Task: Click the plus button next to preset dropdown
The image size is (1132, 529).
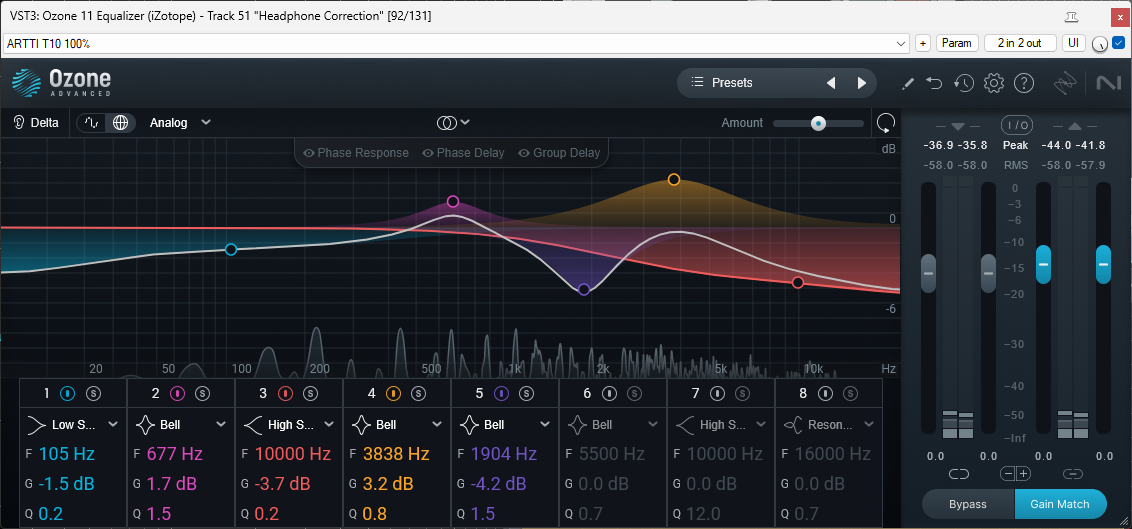Action: tap(922, 43)
